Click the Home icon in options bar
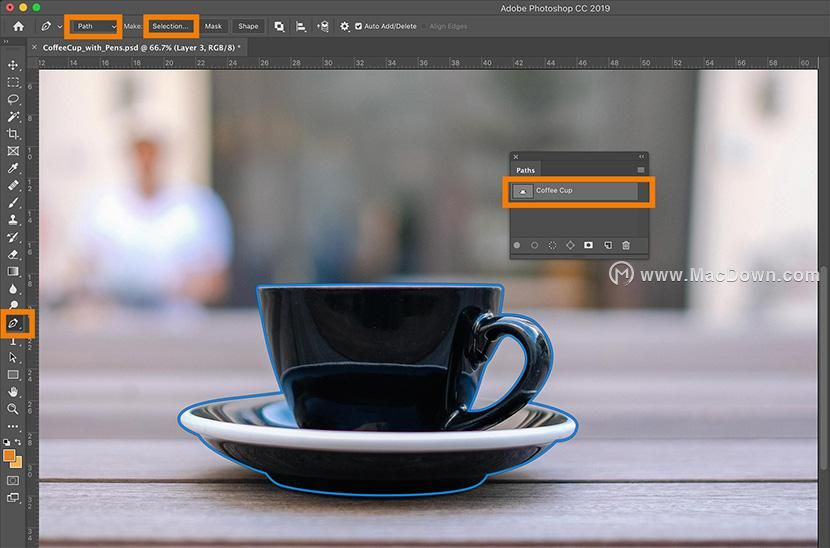 [x=17, y=26]
